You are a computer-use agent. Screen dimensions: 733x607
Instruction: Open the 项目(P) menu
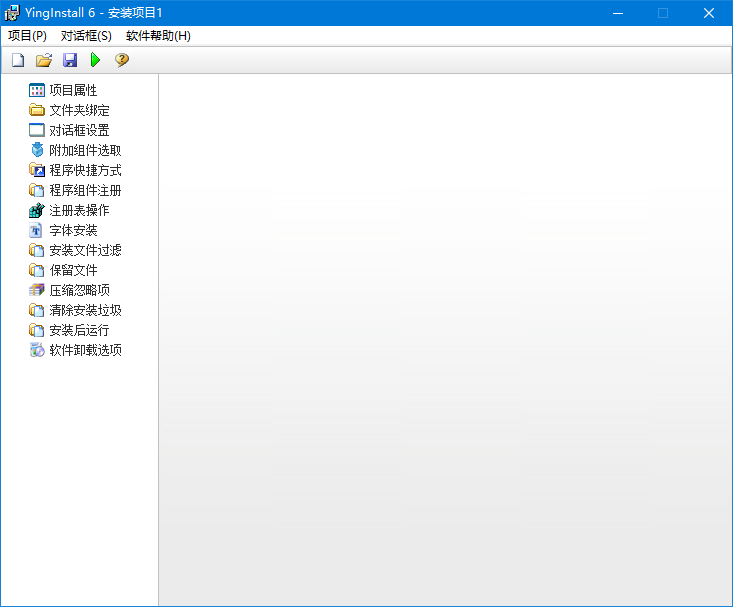tap(27, 36)
